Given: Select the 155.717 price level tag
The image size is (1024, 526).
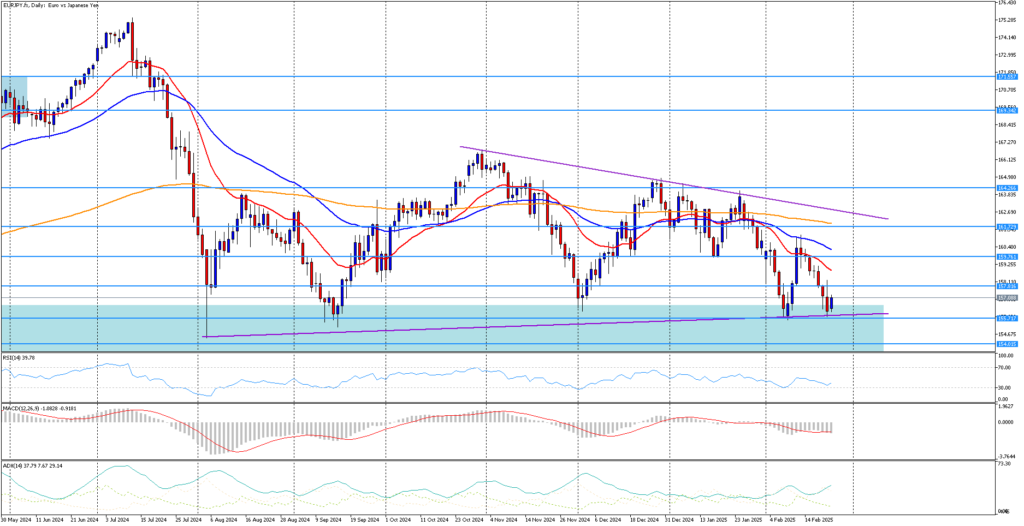Looking at the screenshot, I should pos(1006,319).
